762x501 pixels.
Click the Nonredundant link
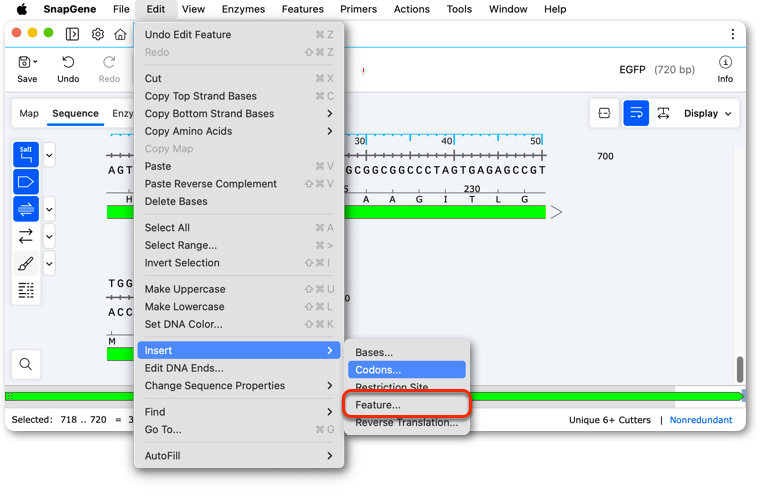click(700, 420)
